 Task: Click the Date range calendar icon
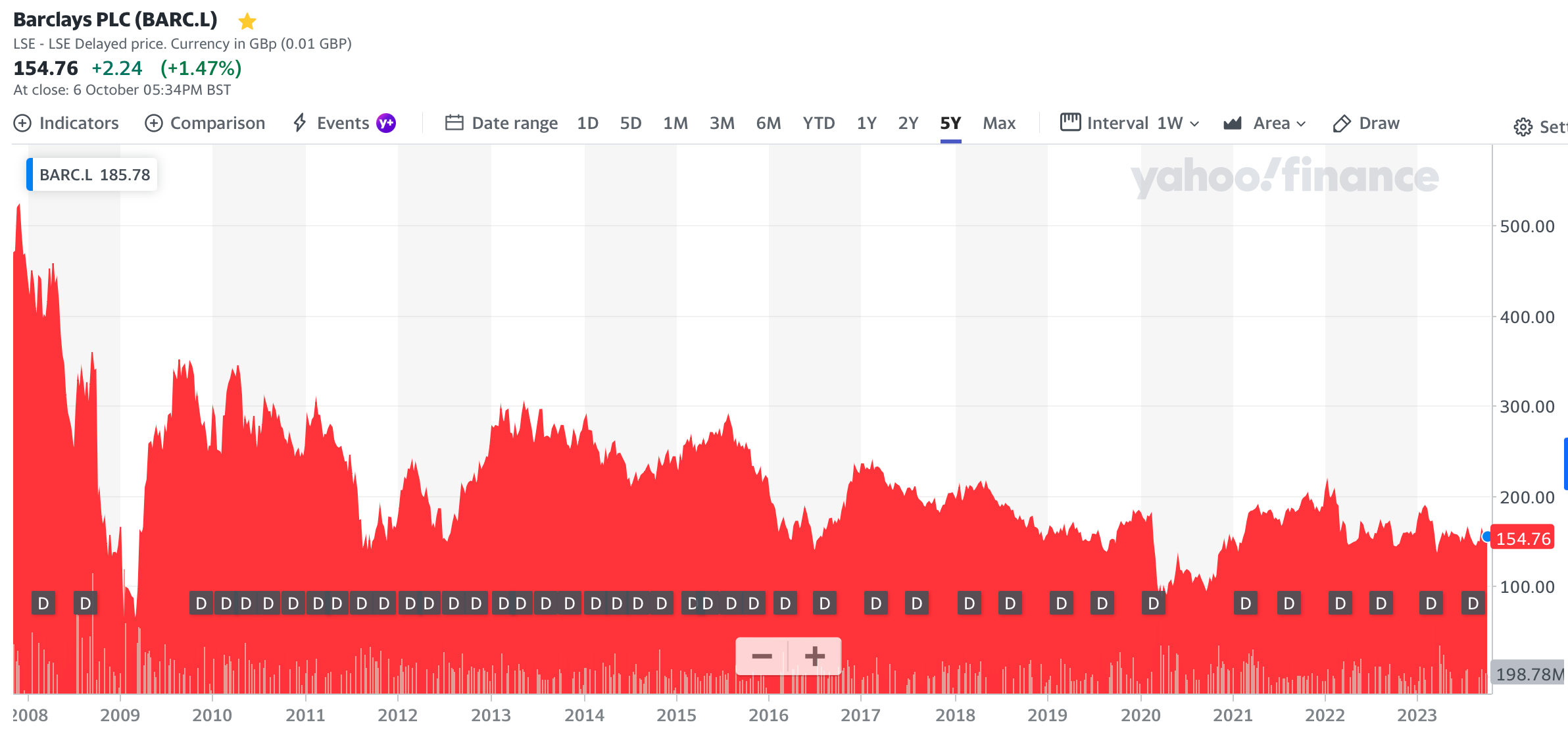coord(454,123)
